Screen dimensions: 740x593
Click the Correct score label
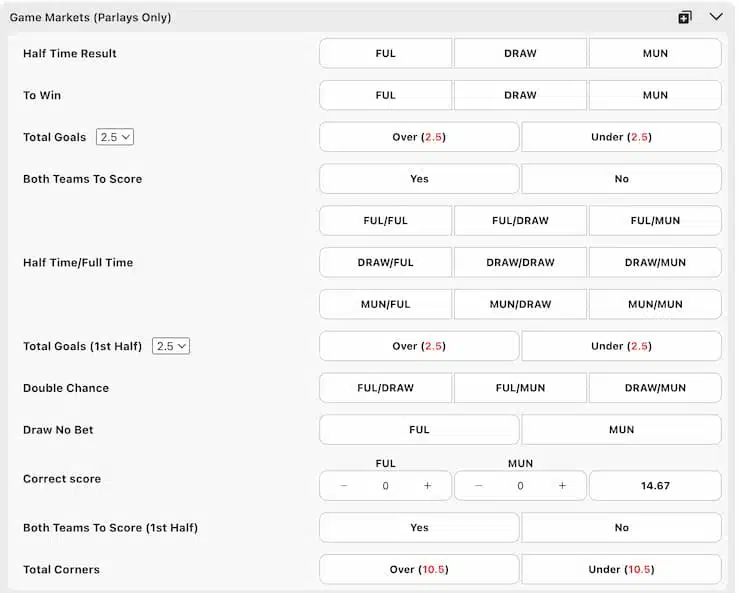[x=62, y=479]
